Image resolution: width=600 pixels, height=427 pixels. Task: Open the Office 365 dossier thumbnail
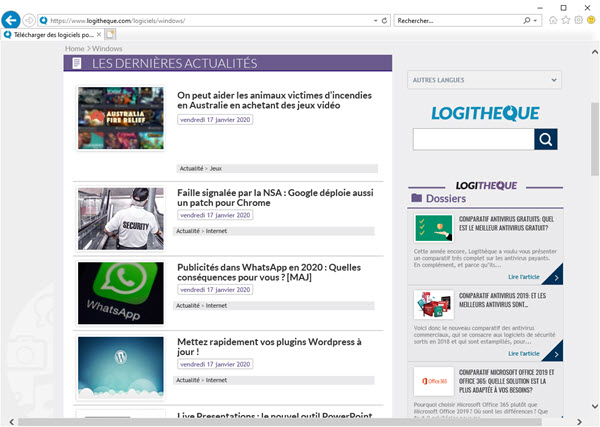[434, 381]
